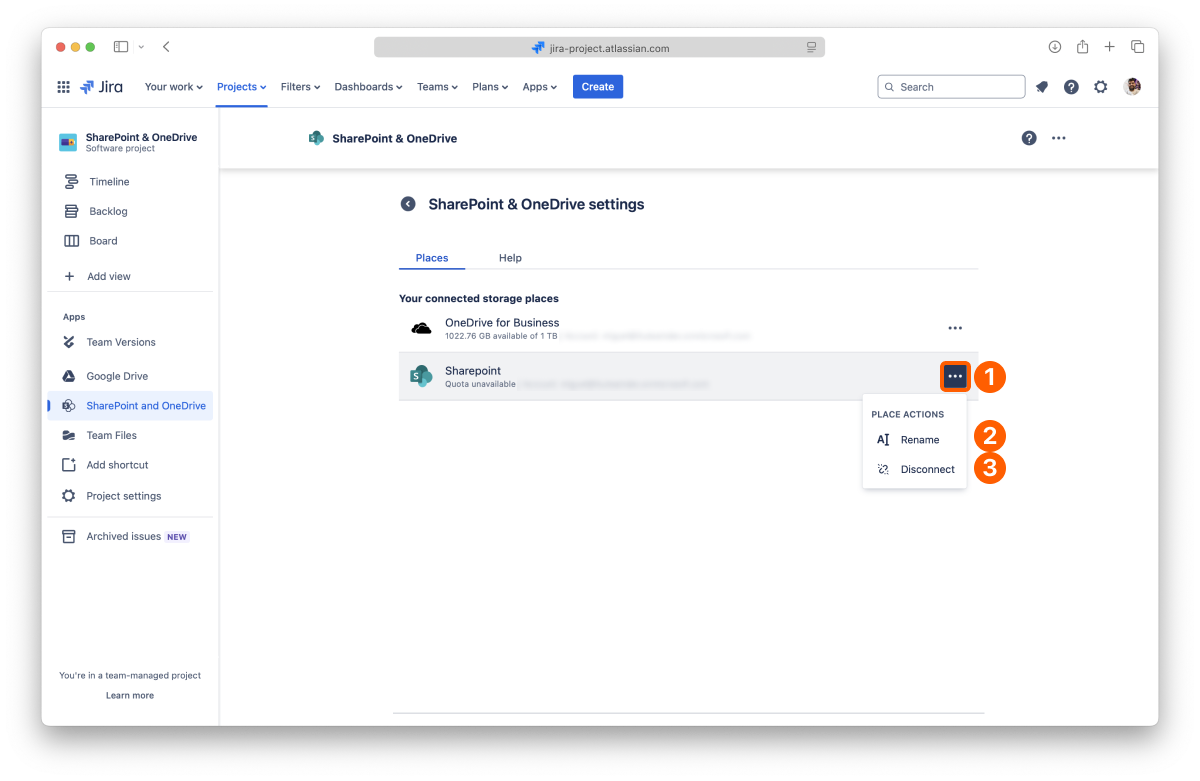The image size is (1200, 781).
Task: Click the Search input field
Action: click(951, 87)
